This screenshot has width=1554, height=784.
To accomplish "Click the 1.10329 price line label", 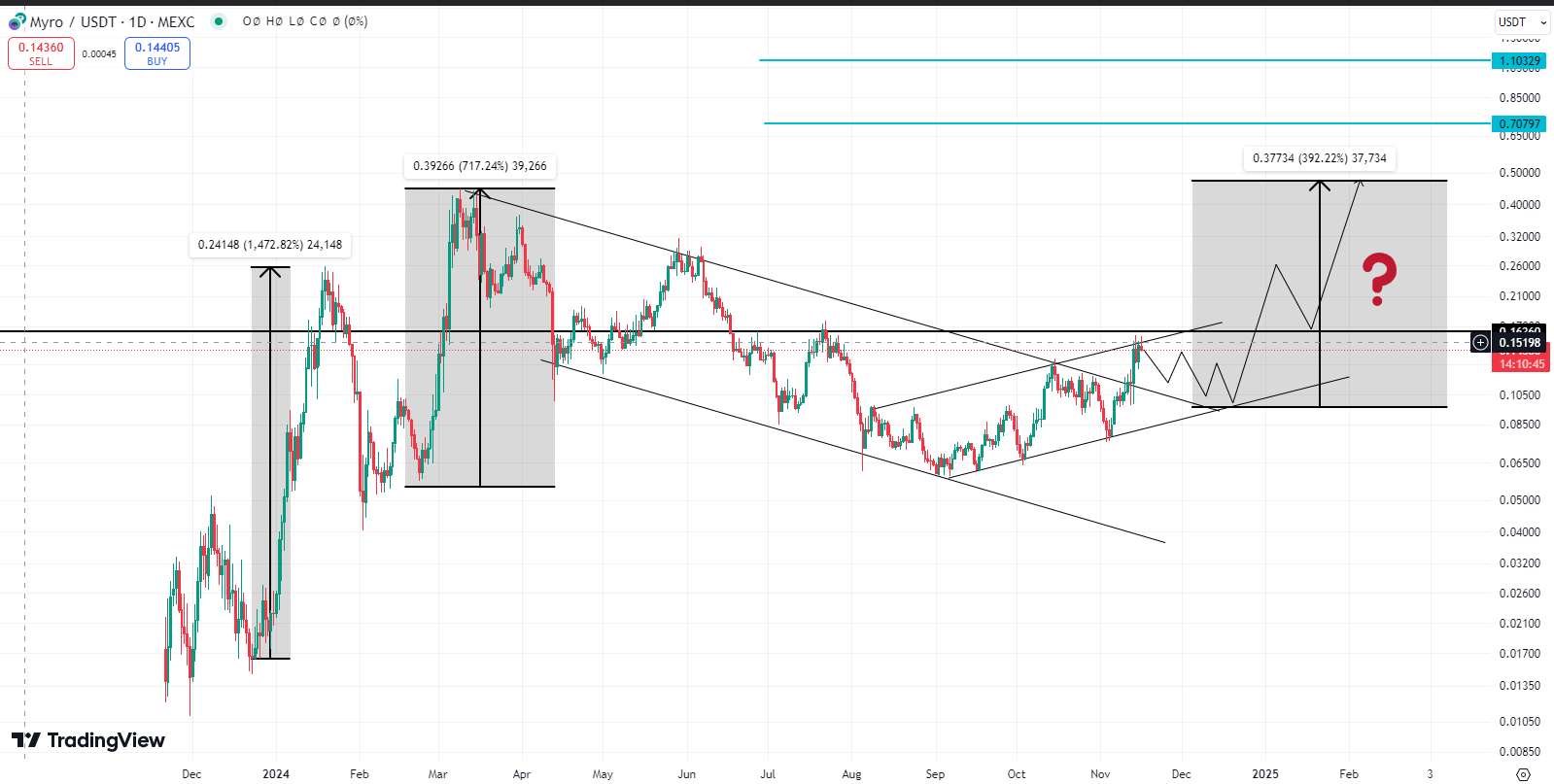I will coord(1520,60).
